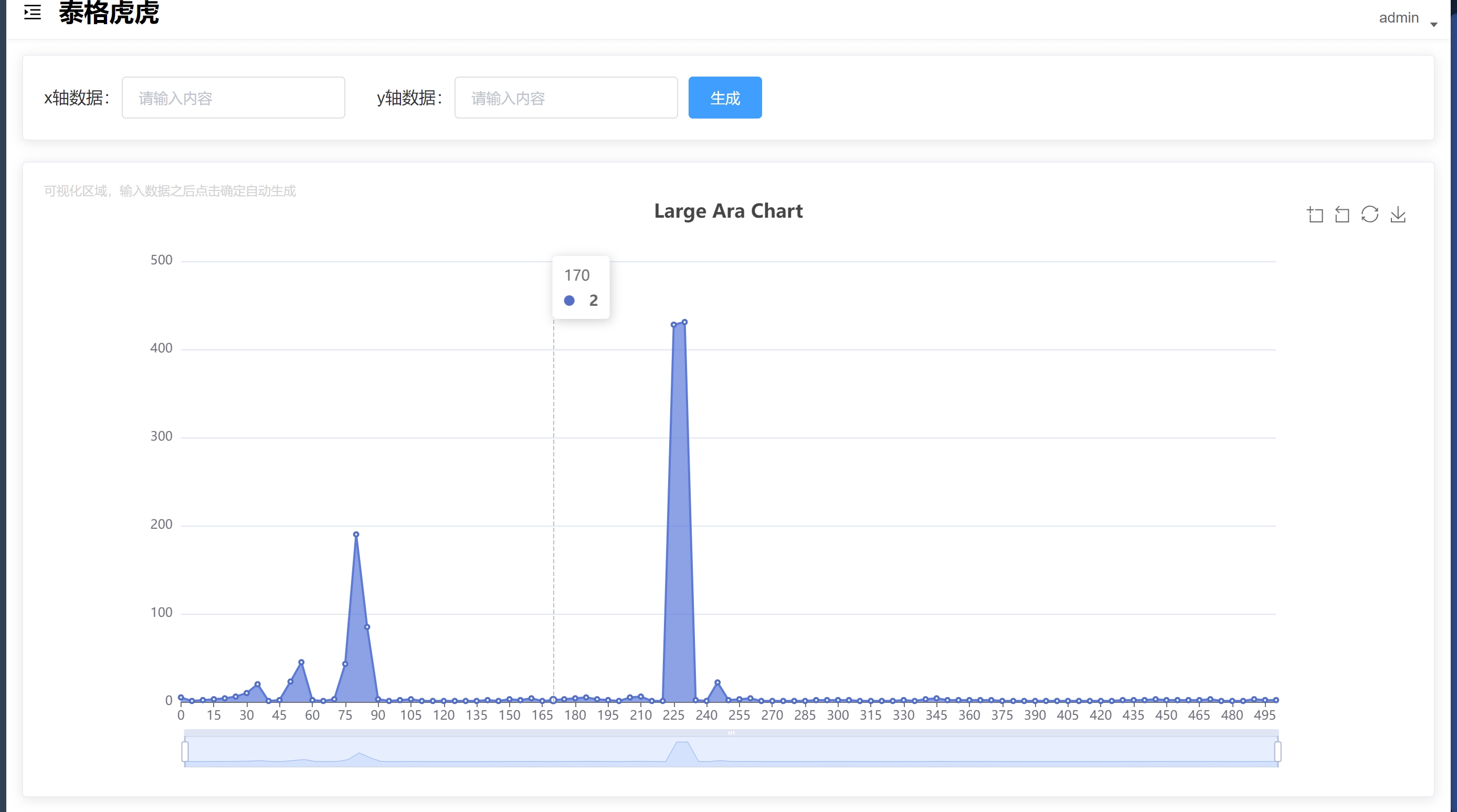1457x812 pixels.
Task: Click the tallest peak data point near 225
Action: point(684,322)
